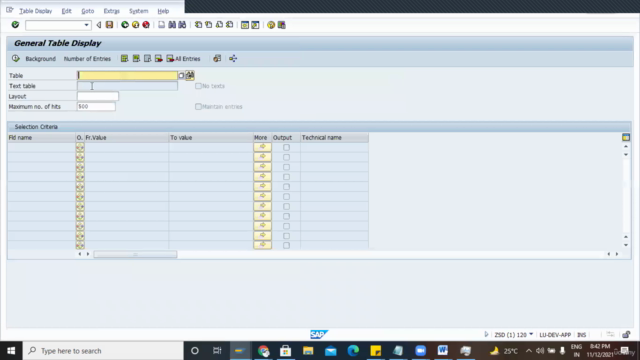Click the top up-arrow of the vertical scrollbar
640x360 pixels.
626,146
